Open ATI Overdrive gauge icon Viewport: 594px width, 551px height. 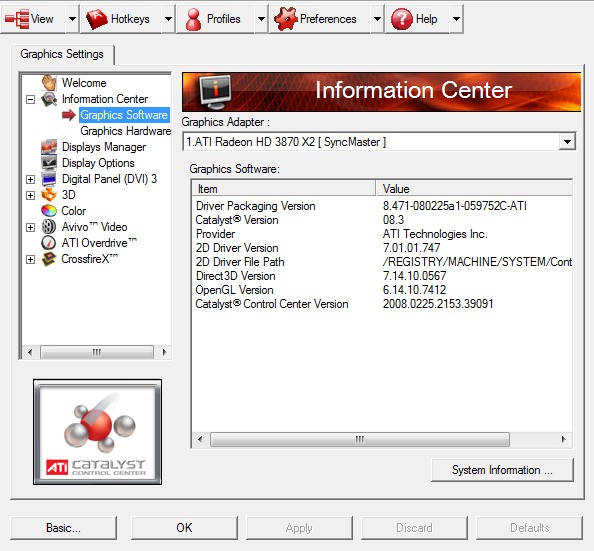49,243
